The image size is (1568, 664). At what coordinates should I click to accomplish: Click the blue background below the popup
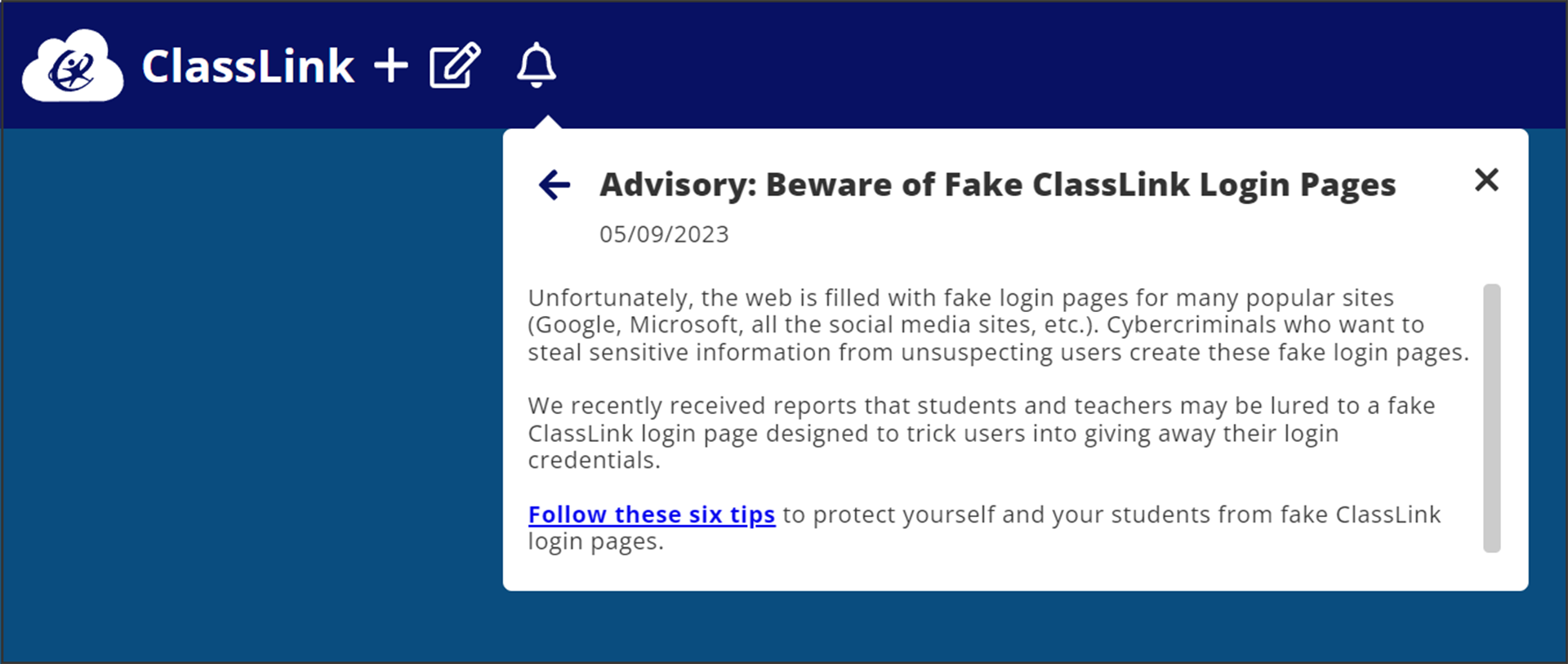coord(980,627)
